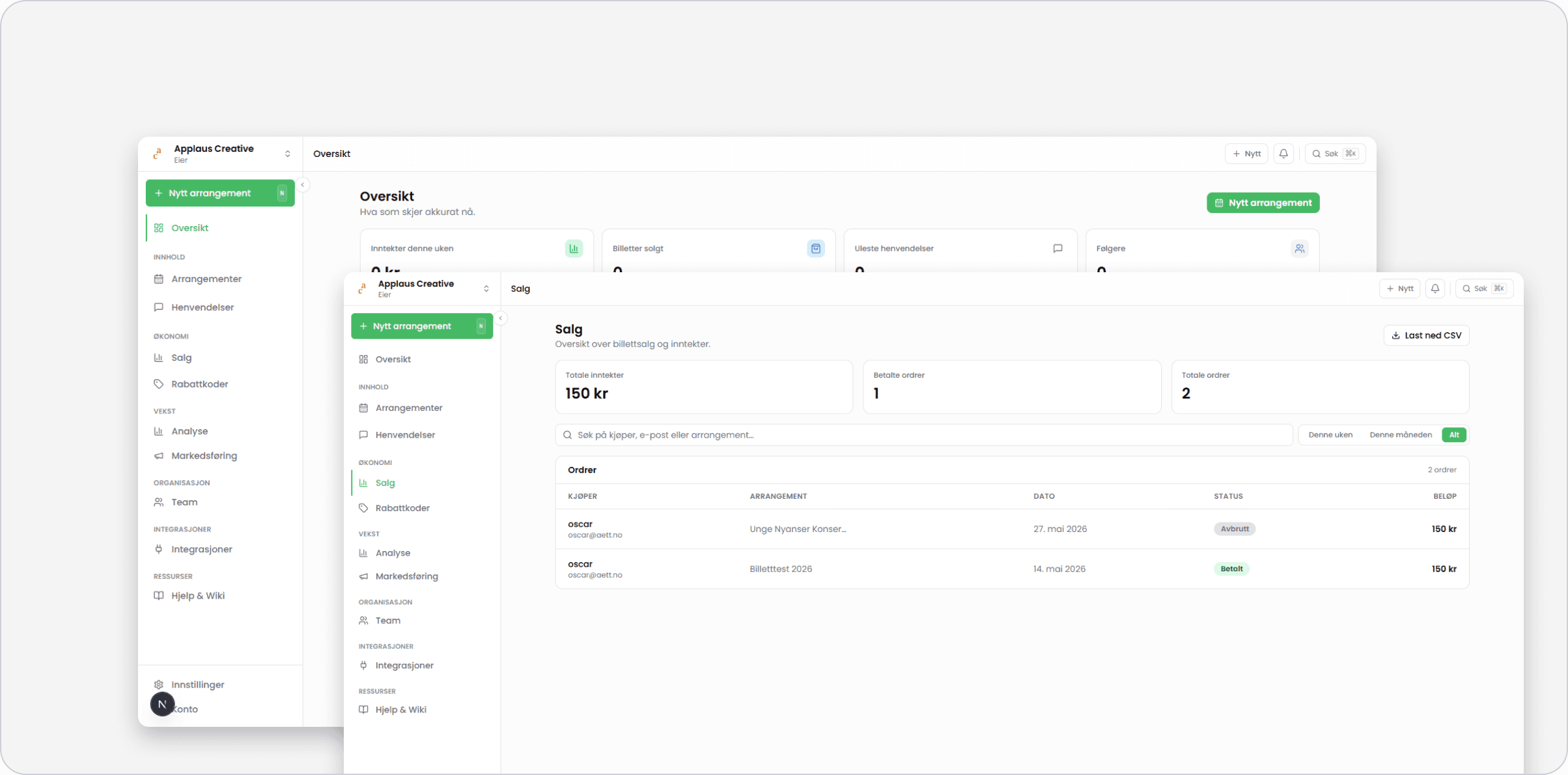Click the Applaus Creative logo in the Oversikt window
The width and height of the screenshot is (1568, 775).
(x=158, y=154)
